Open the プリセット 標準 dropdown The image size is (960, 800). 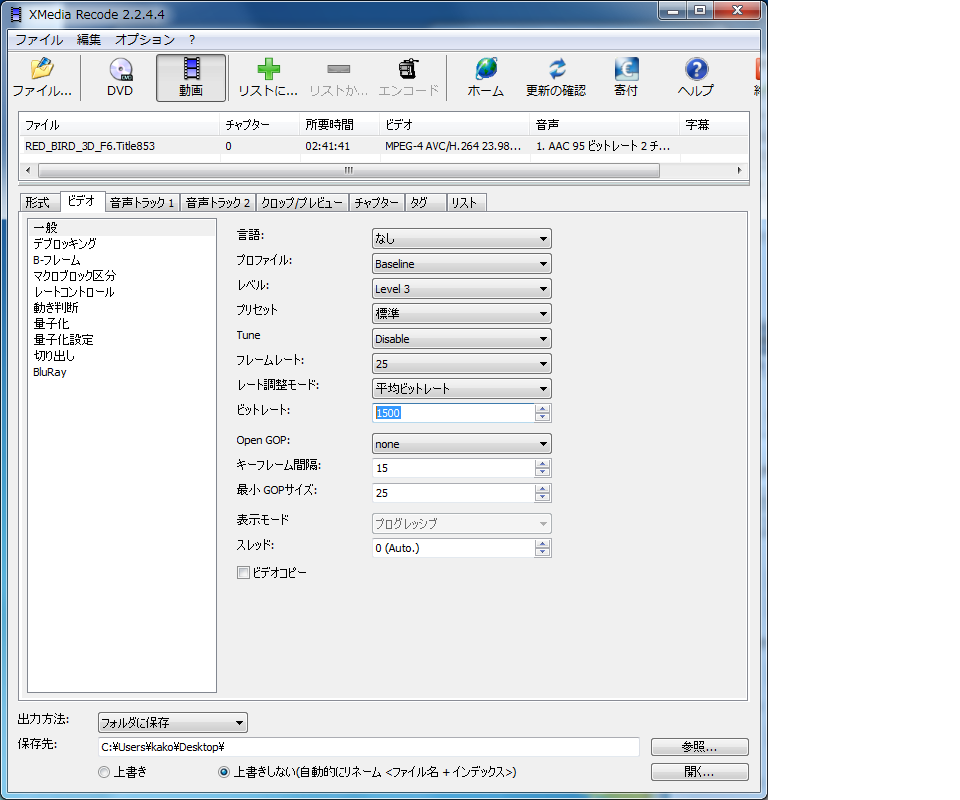(x=462, y=314)
